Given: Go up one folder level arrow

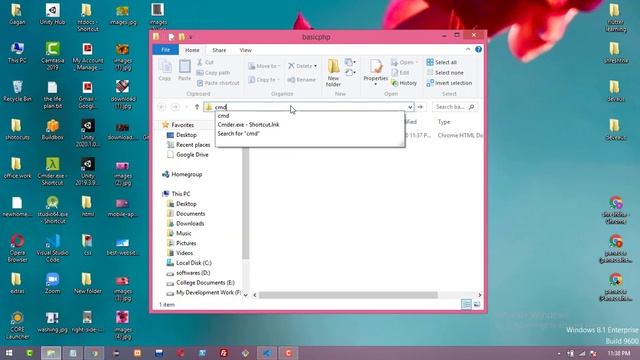Looking at the screenshot, I should [197, 107].
